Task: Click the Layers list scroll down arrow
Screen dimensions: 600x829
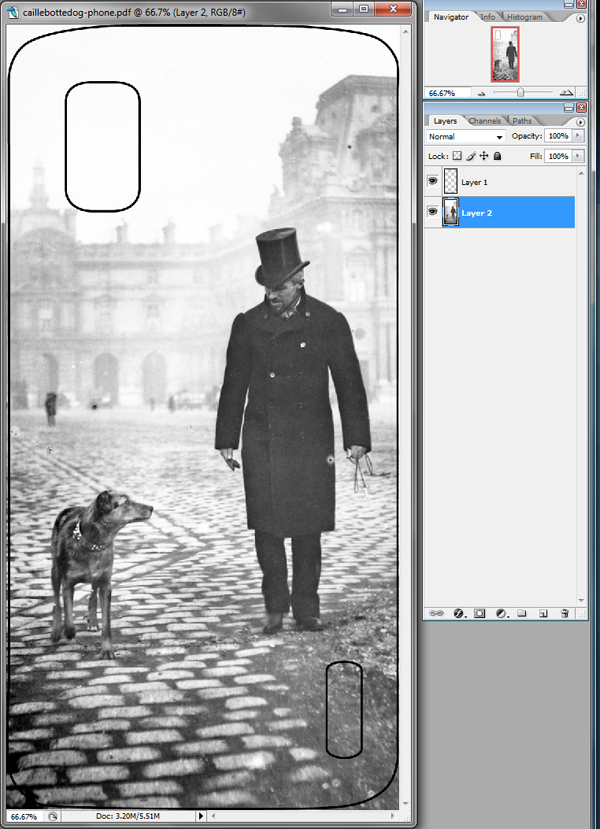Action: 581,601
